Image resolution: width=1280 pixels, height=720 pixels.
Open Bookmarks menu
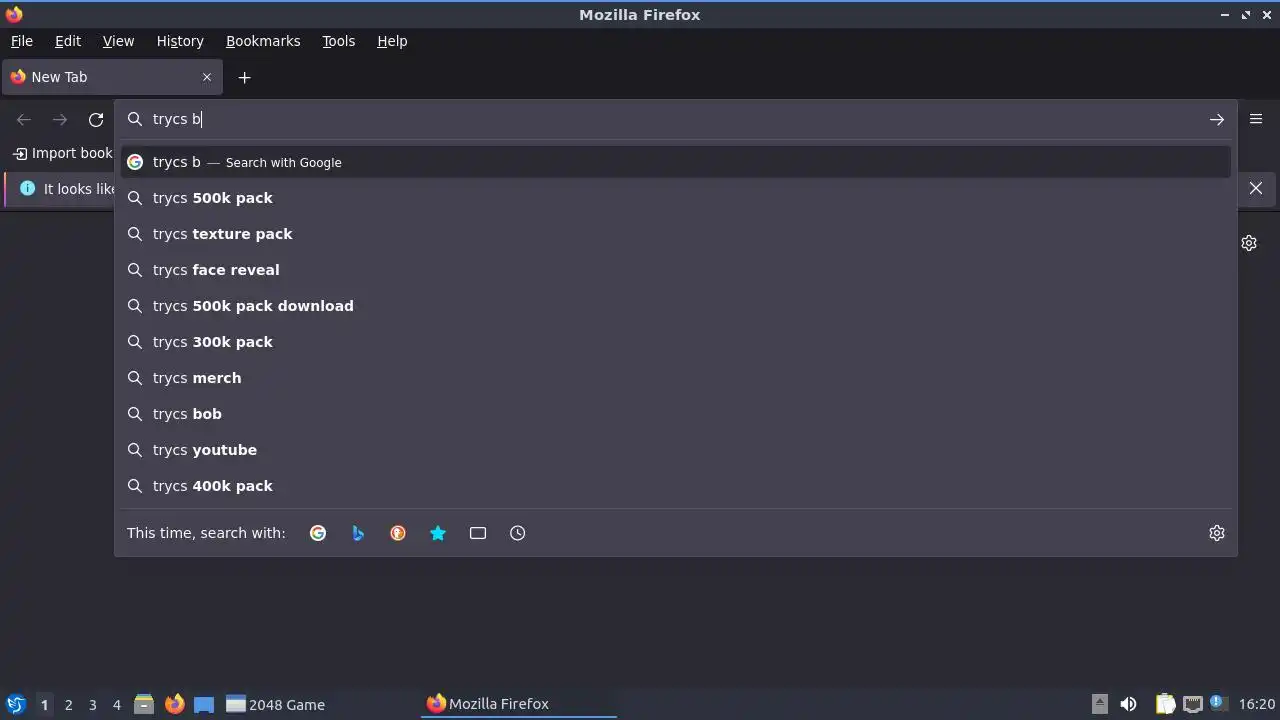click(263, 41)
